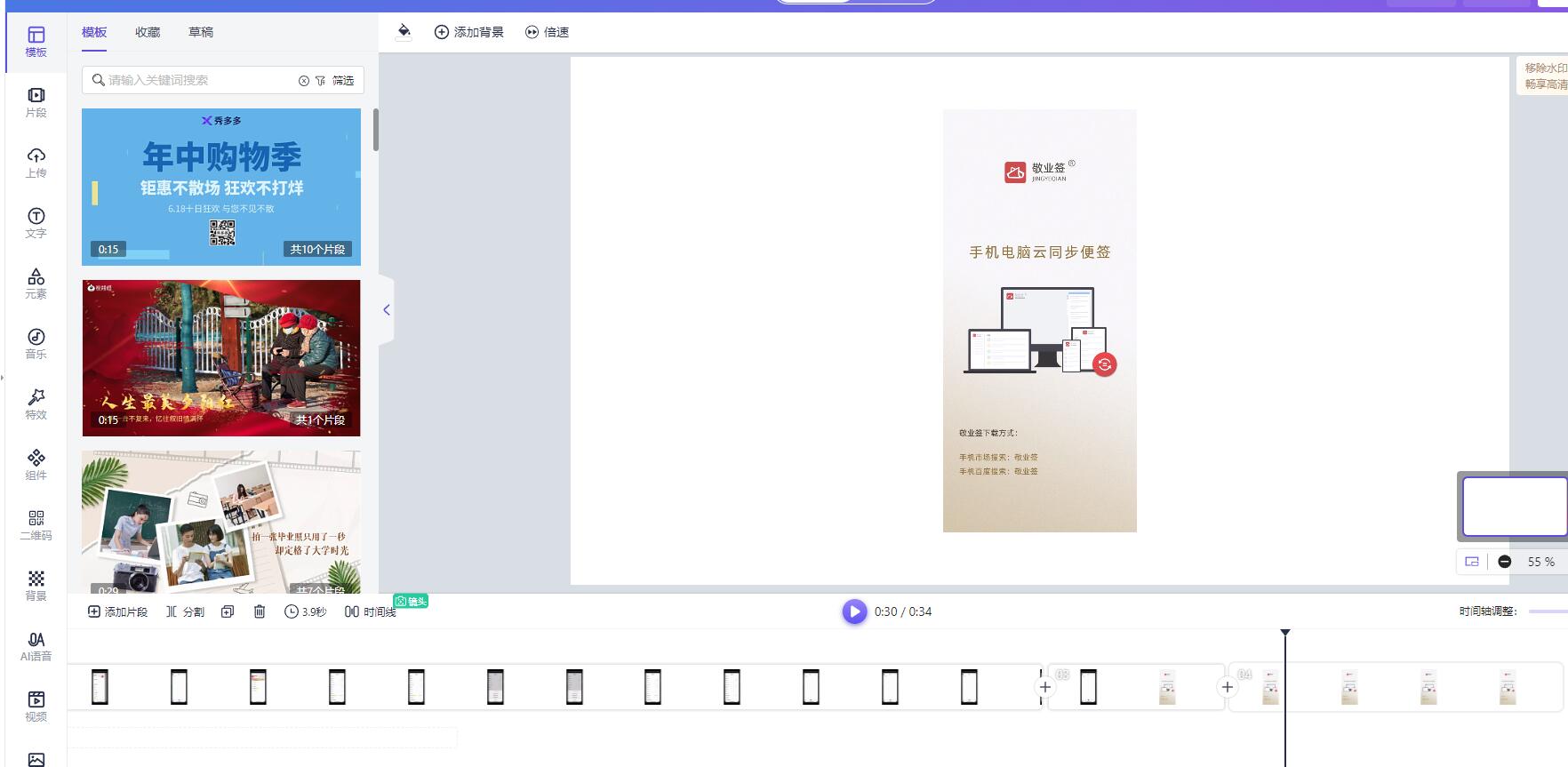Click the 分割 split tool
The image size is (1568, 767).
(185, 611)
